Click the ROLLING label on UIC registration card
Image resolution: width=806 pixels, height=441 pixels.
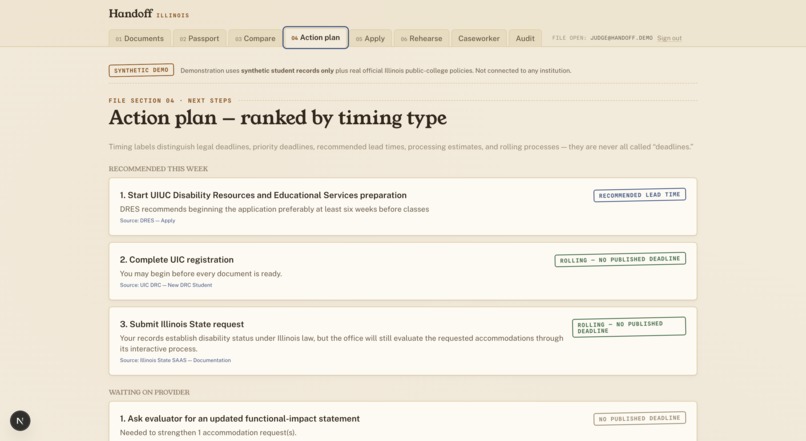tap(620, 260)
